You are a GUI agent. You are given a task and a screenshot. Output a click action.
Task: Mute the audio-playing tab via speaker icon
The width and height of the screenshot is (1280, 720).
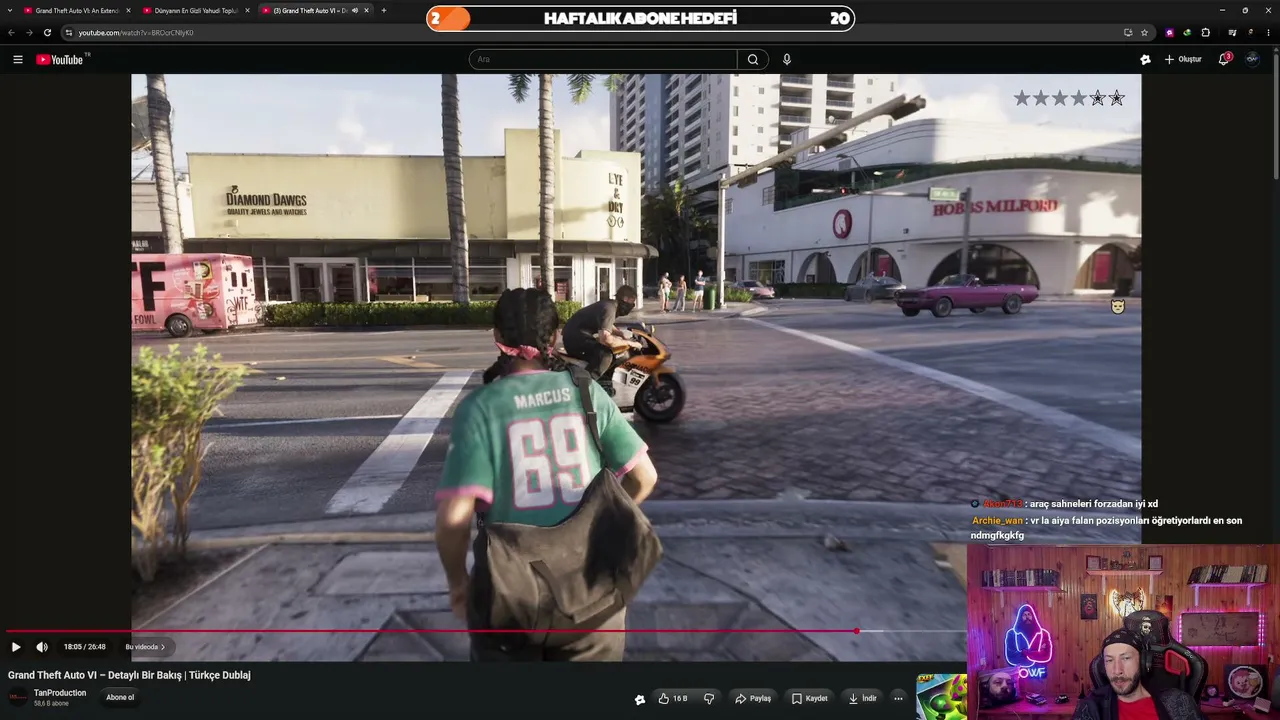click(355, 10)
